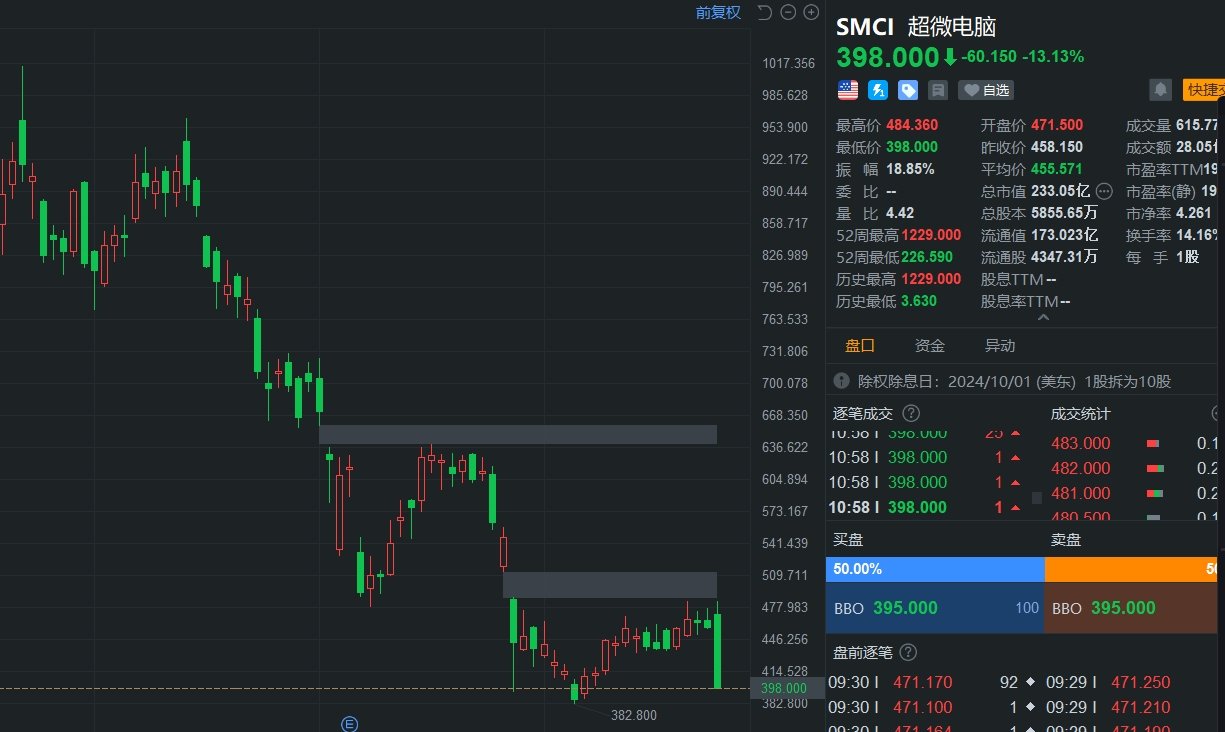
Task: Zoom out the chart with the minus icon
Action: (x=788, y=12)
